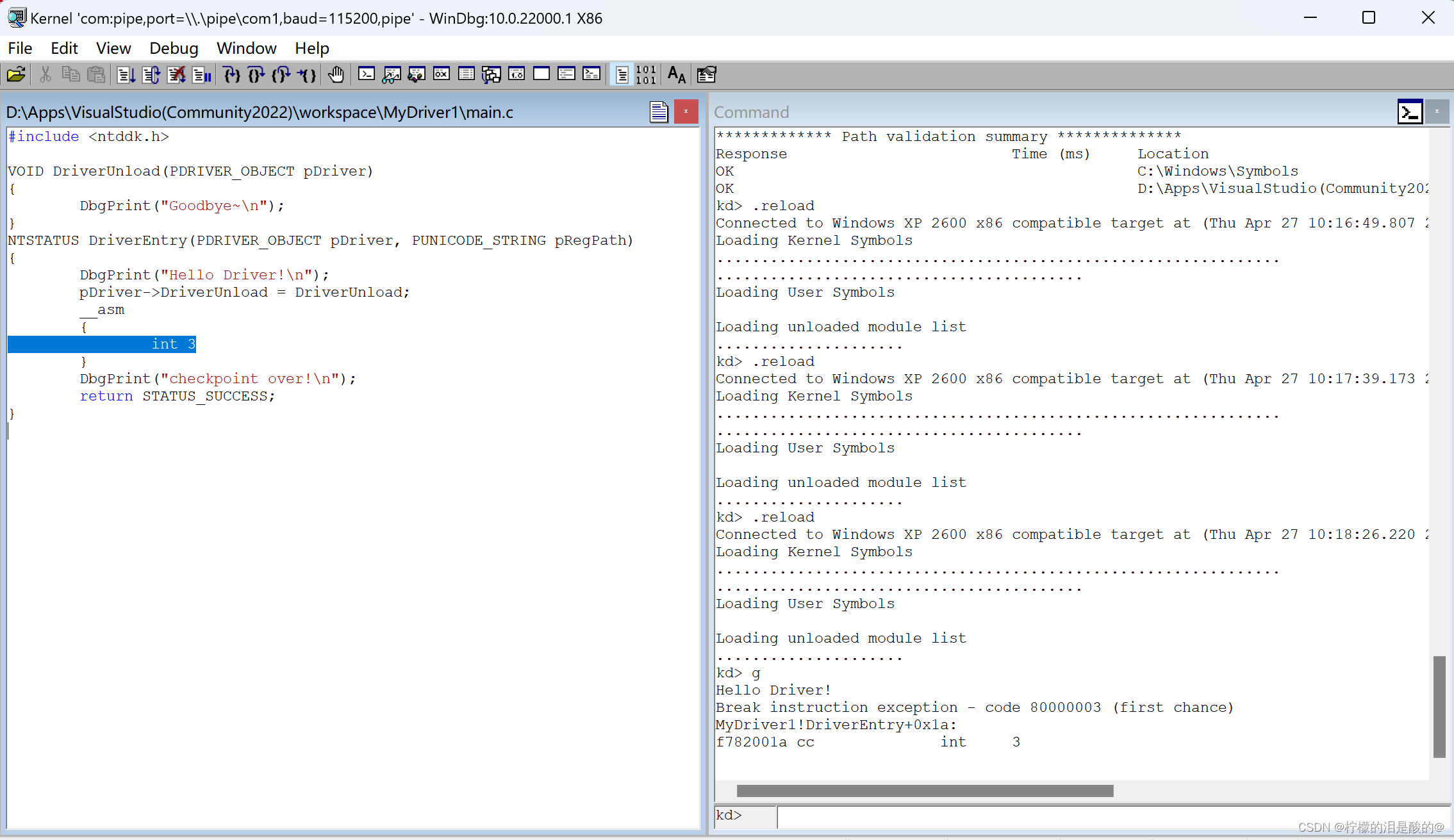
Task: Open the Help menu
Action: 312,48
